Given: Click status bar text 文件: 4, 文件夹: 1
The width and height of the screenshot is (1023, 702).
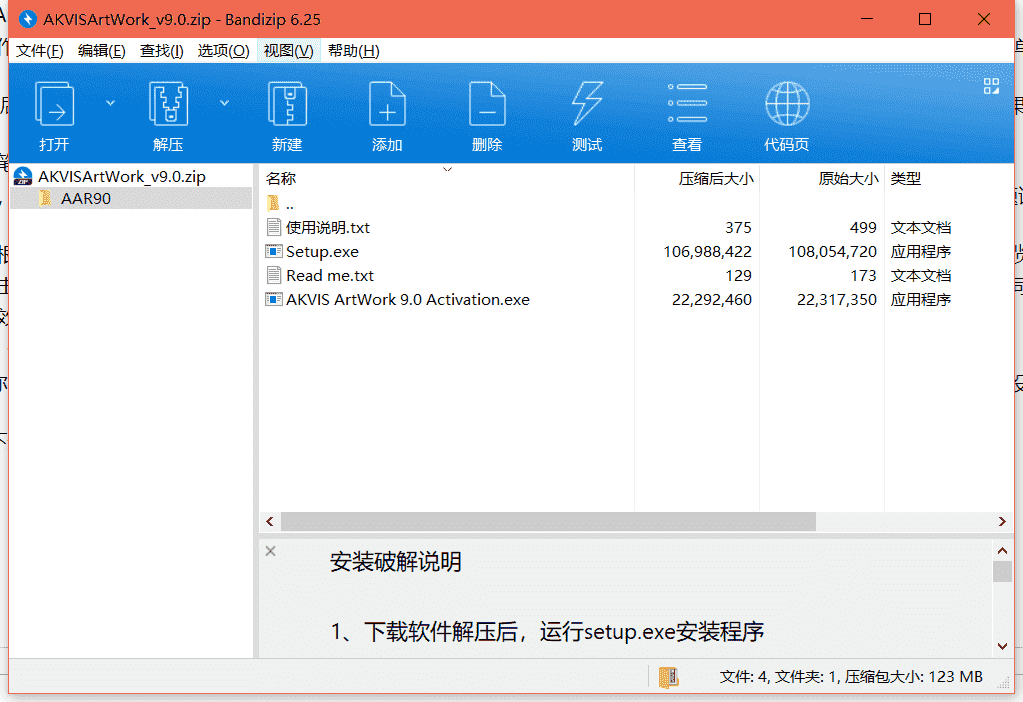Looking at the screenshot, I should coord(778,677).
